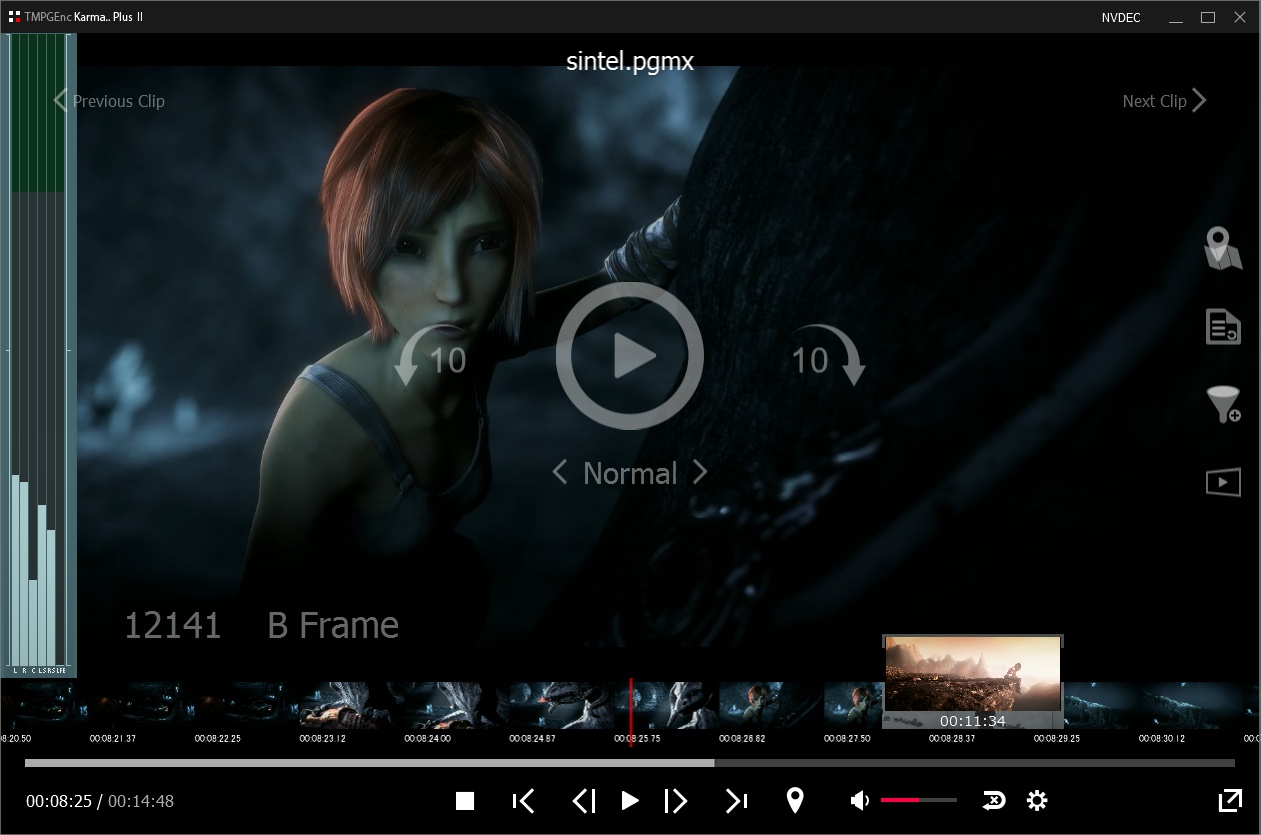
Task: Stop playback with the square button
Action: pos(465,800)
